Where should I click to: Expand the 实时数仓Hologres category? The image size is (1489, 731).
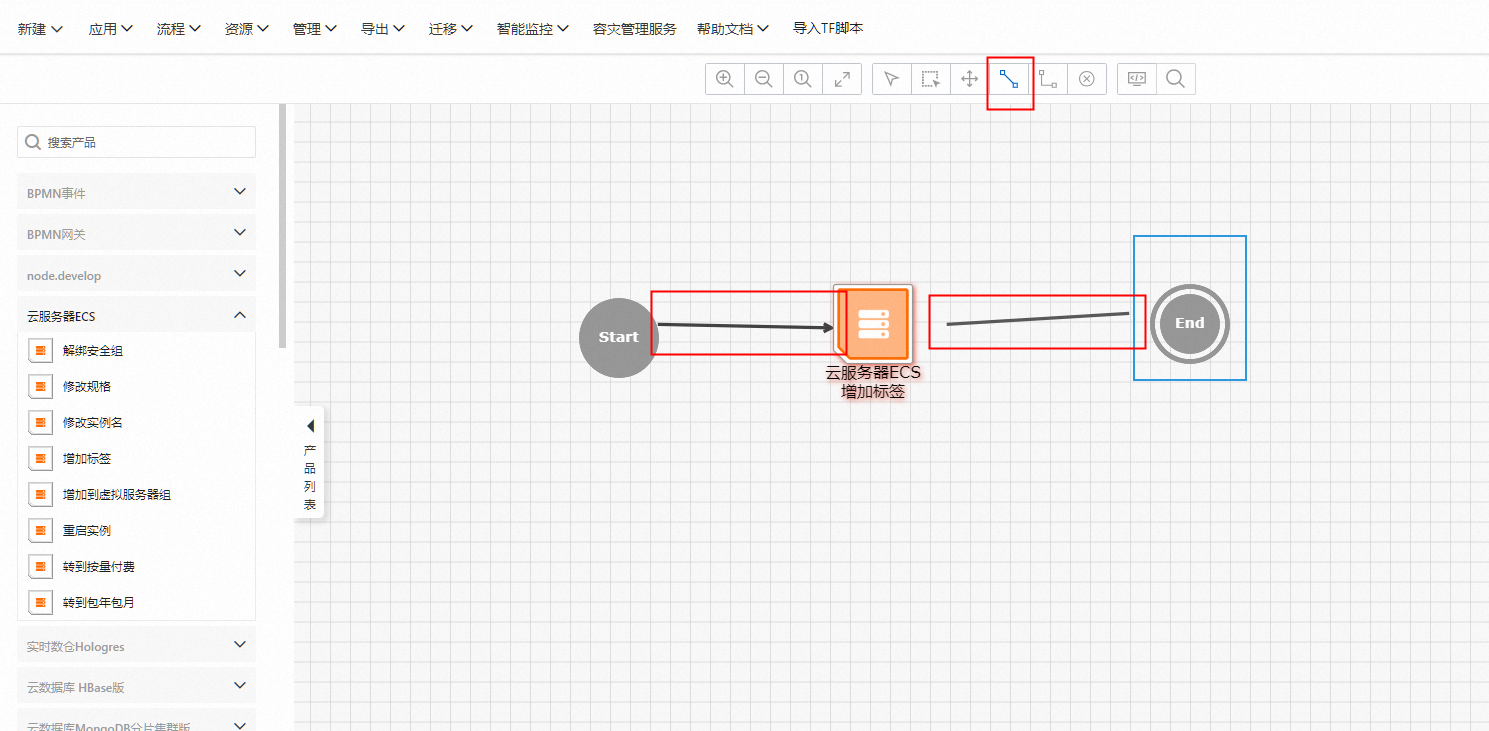point(136,646)
